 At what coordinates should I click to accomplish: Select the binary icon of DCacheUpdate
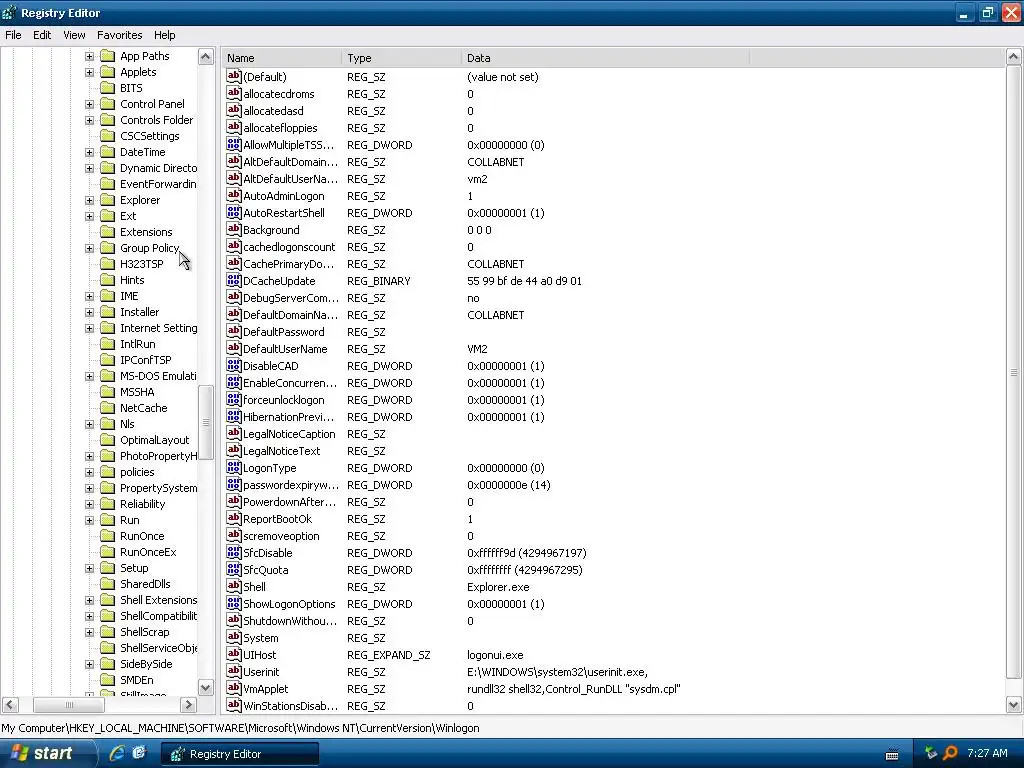[234, 280]
